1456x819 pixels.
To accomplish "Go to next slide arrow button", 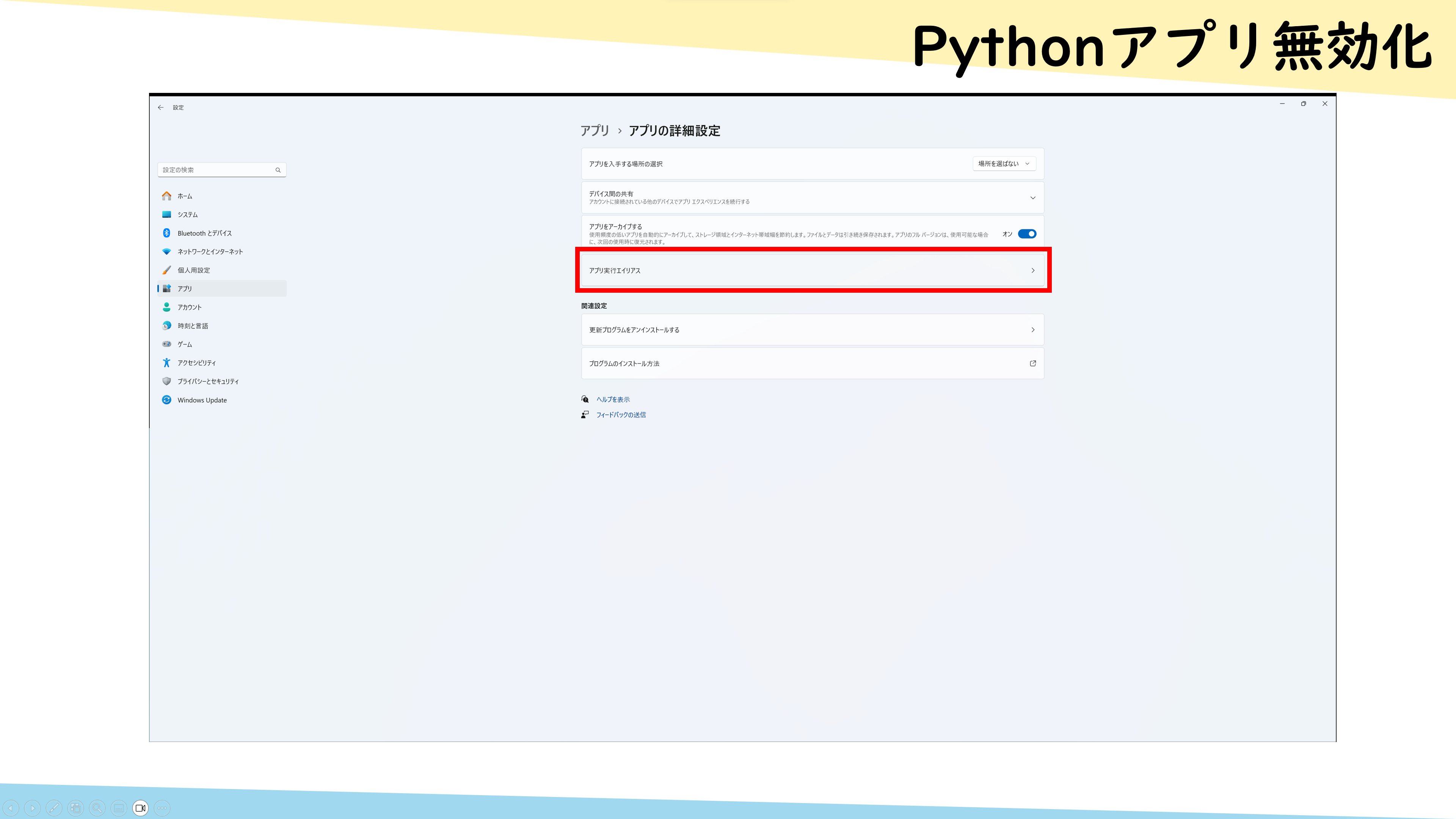I will tap(32, 808).
